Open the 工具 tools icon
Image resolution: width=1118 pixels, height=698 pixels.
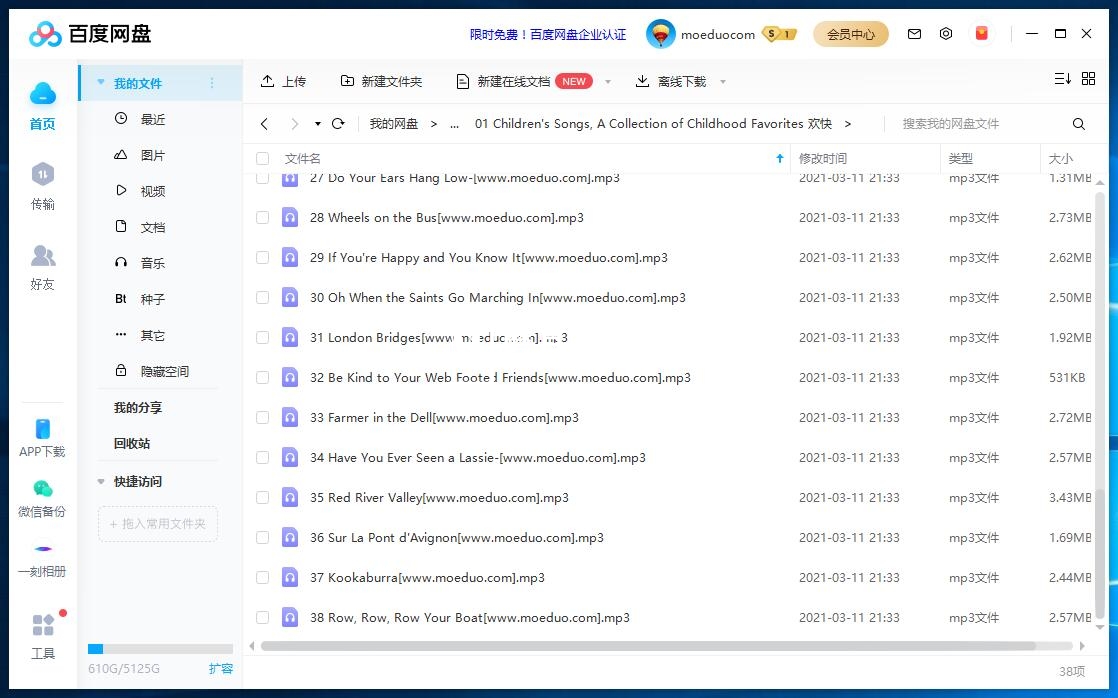point(43,627)
